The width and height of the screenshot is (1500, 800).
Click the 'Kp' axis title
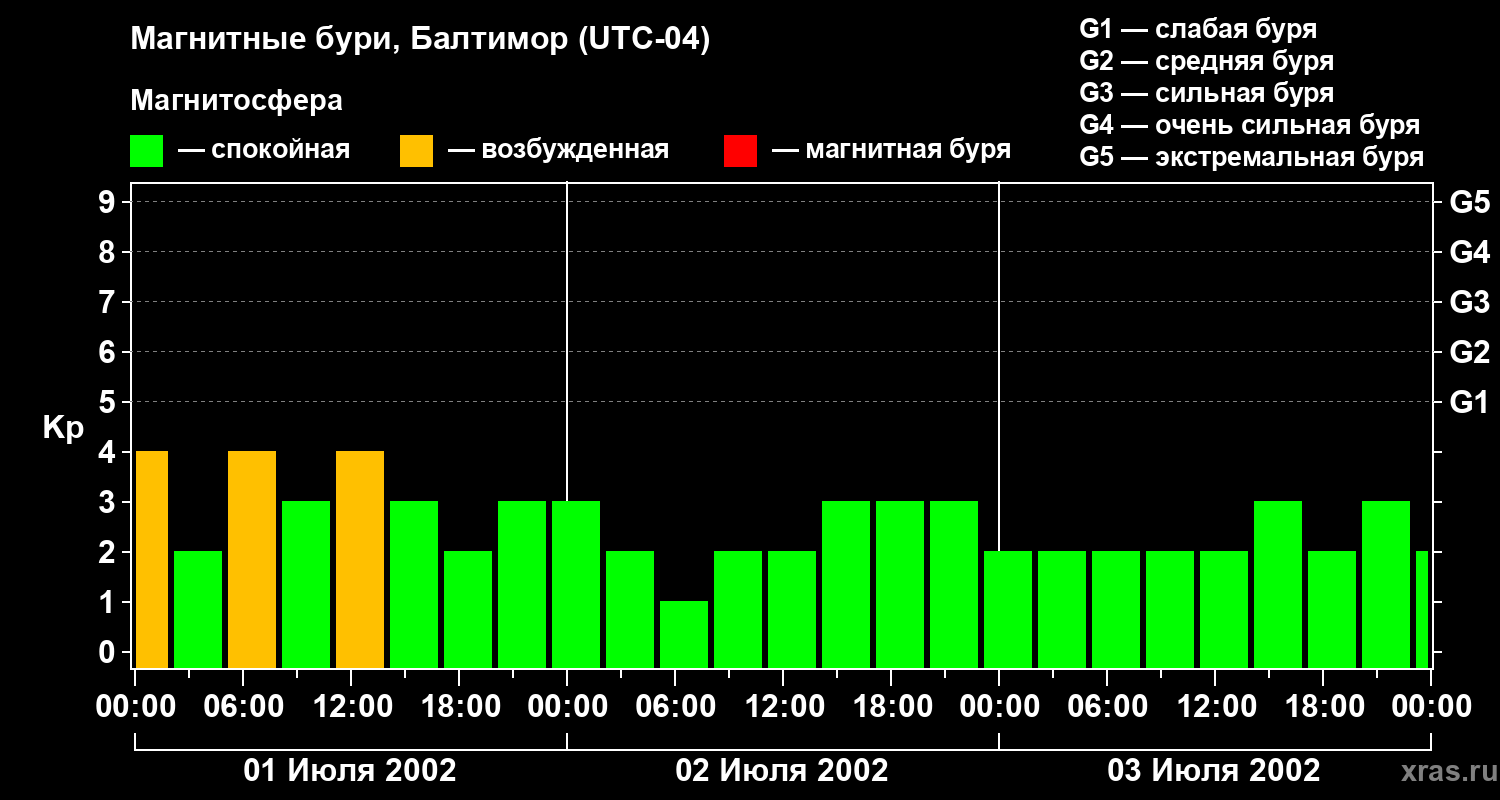(63, 428)
